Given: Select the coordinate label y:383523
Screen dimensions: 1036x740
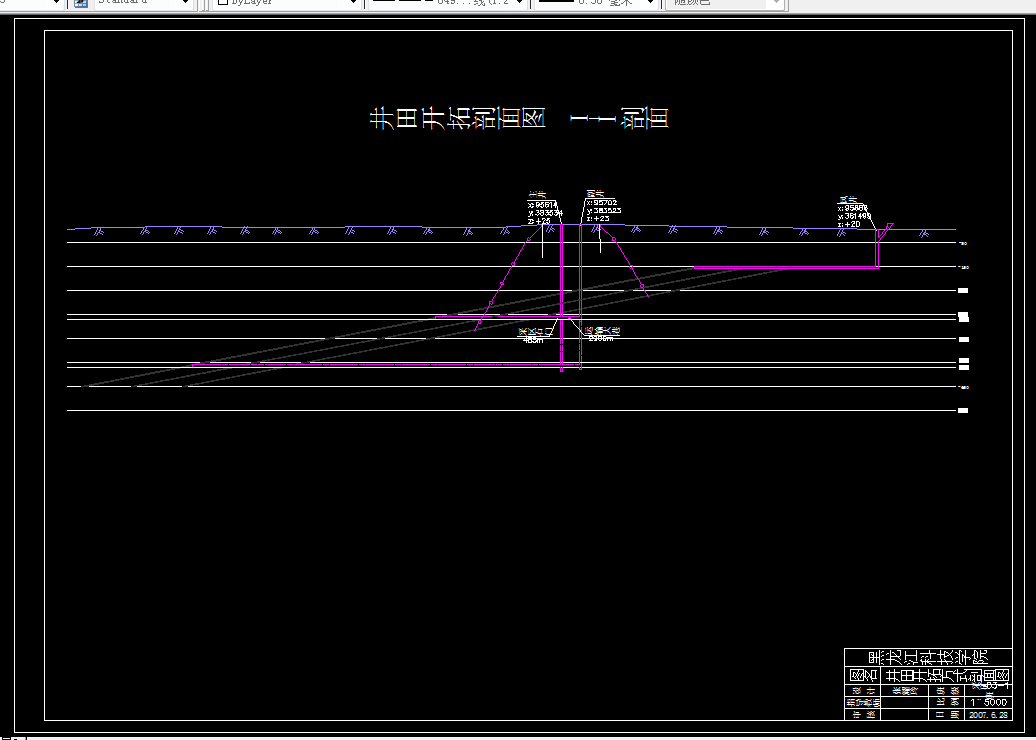Looking at the screenshot, I should pyautogui.click(x=604, y=211).
